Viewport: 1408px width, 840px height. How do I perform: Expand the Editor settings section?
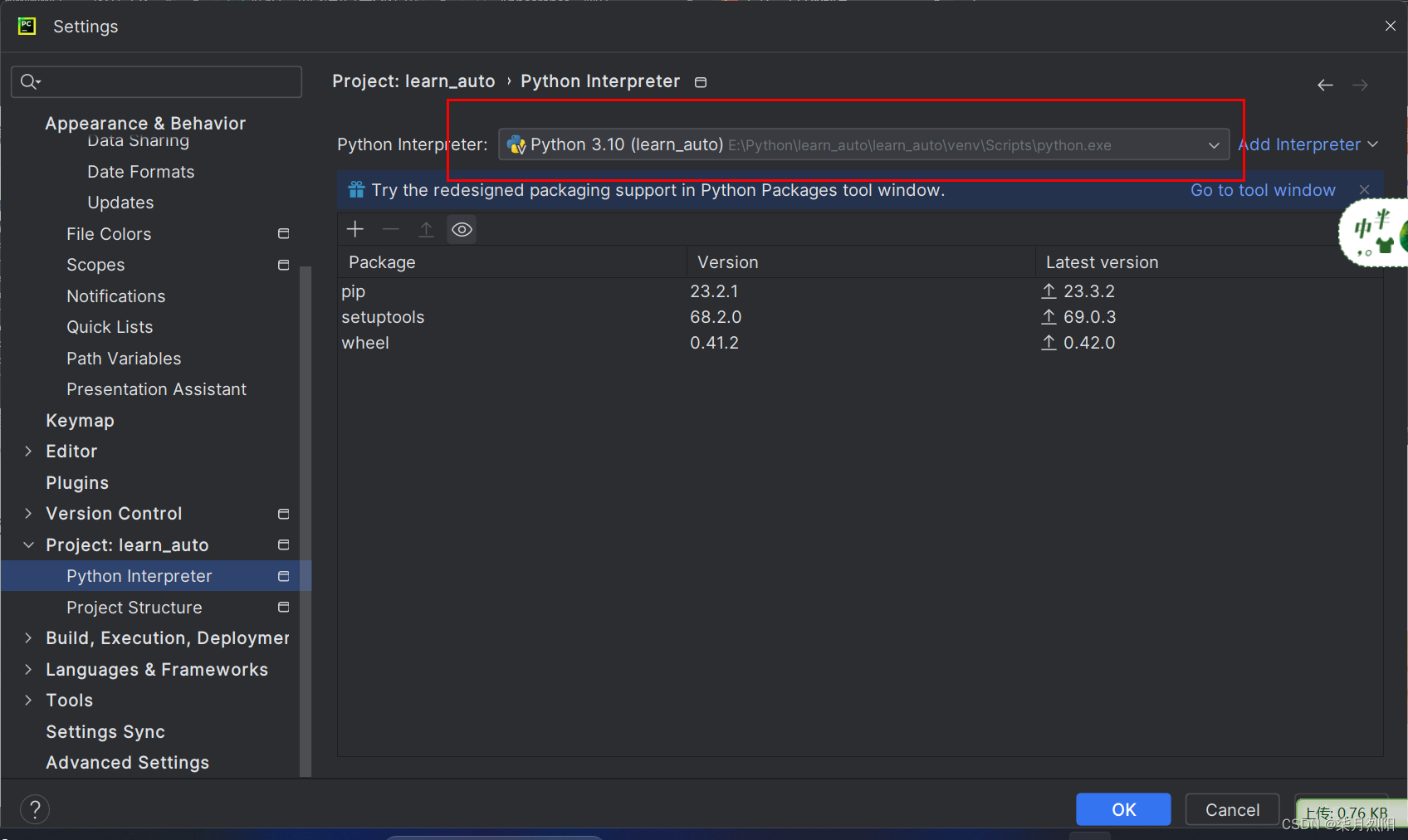(x=28, y=452)
